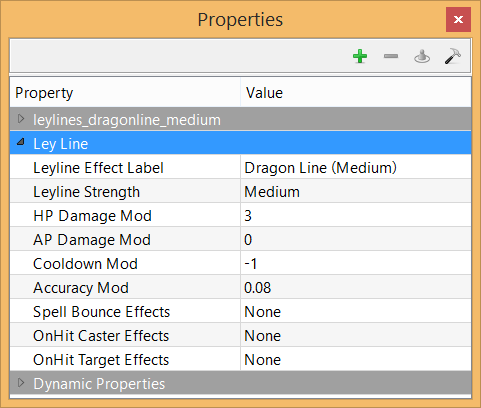Screen dimensions: 481x408
Task: Click the gray minus remove property icon
Action: coord(391,56)
